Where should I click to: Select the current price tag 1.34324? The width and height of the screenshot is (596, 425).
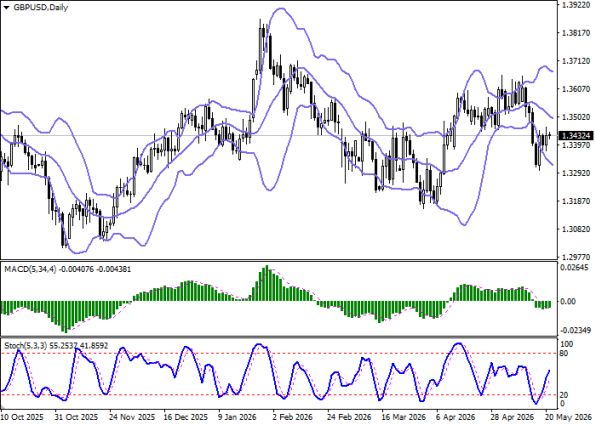576,136
